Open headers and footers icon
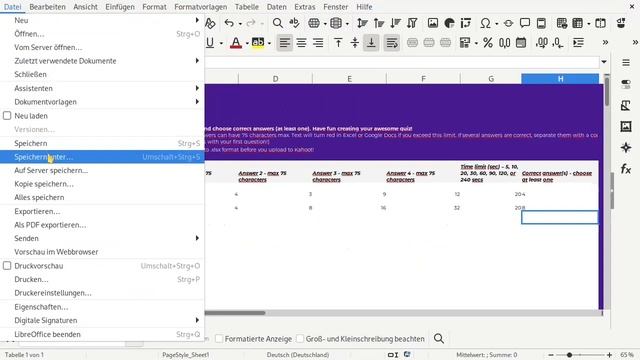Image resolution: width=640 pixels, height=360 pixels. pos(541,23)
